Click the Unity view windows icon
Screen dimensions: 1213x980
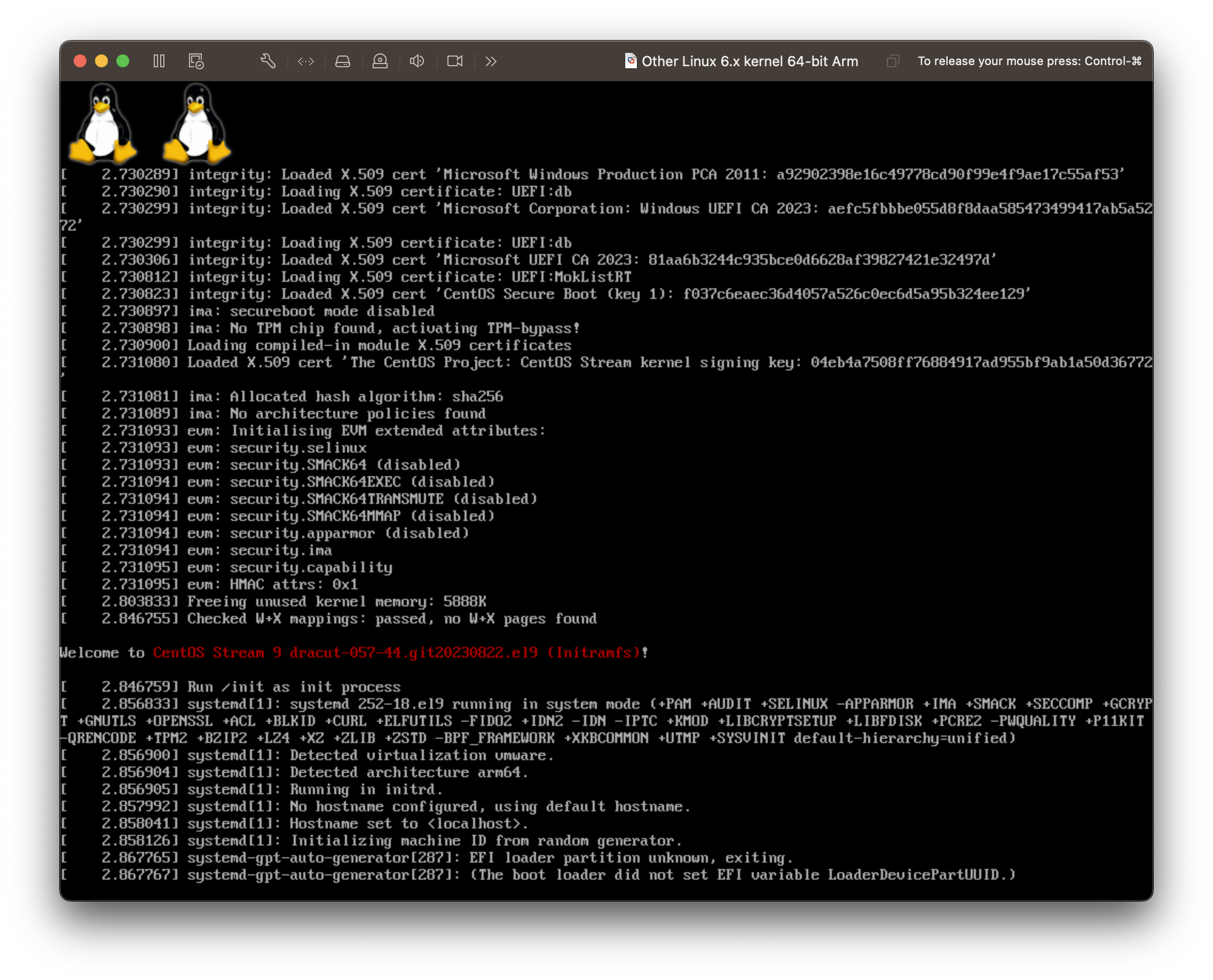coord(893,61)
